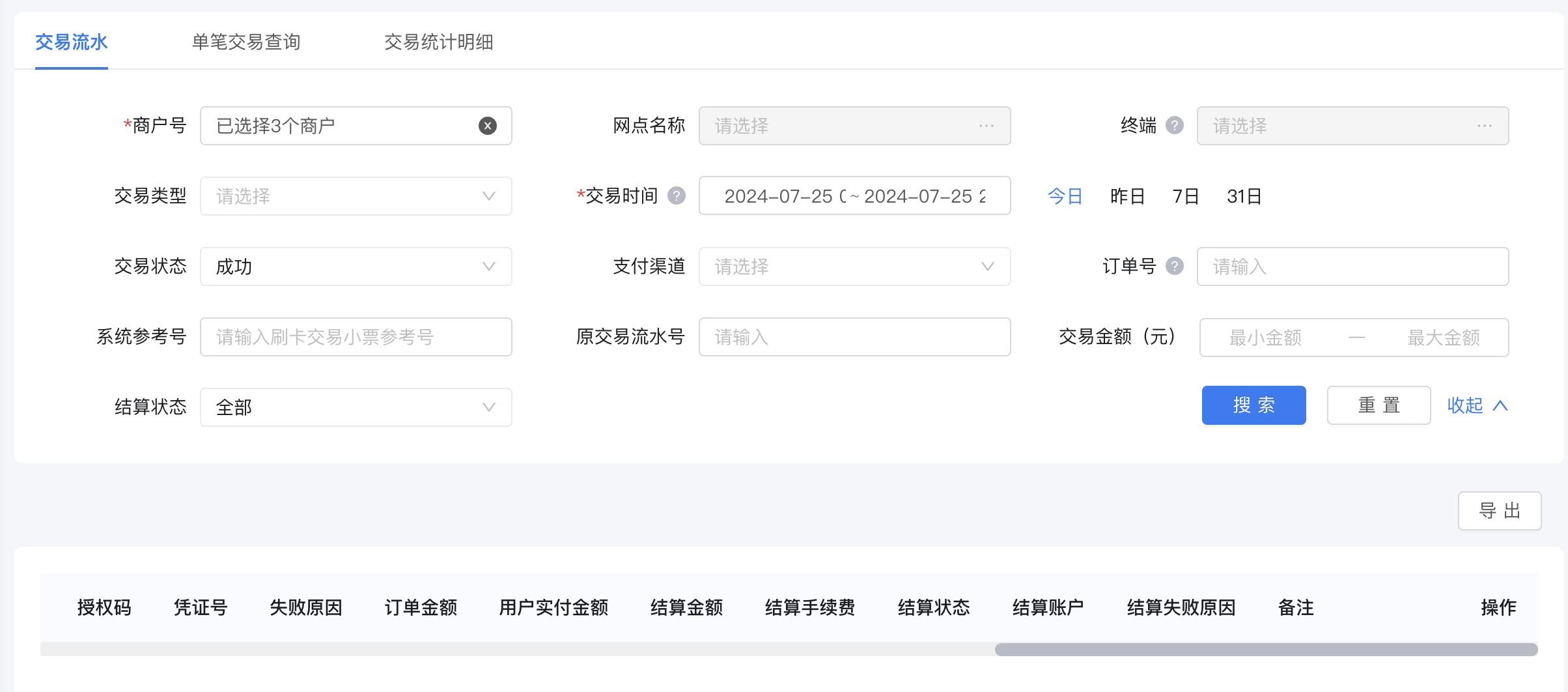
Task: Expand the 交易类型 dropdown
Action: (x=356, y=195)
